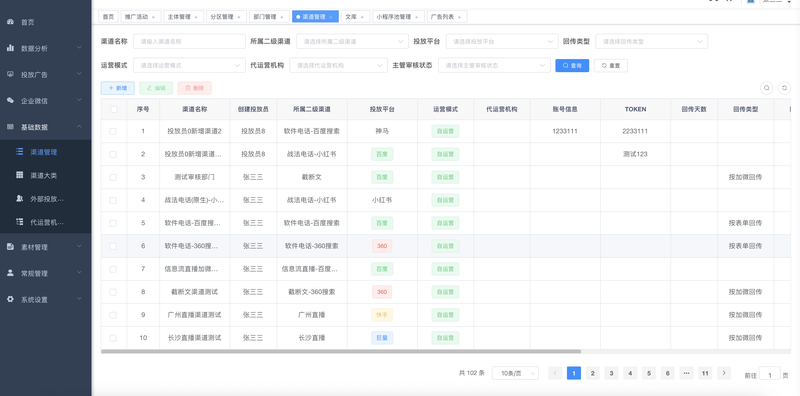Check the row 9 checkbox for 广州直播渠道测试
Viewport: 800px width, 396px height.
tap(113, 315)
